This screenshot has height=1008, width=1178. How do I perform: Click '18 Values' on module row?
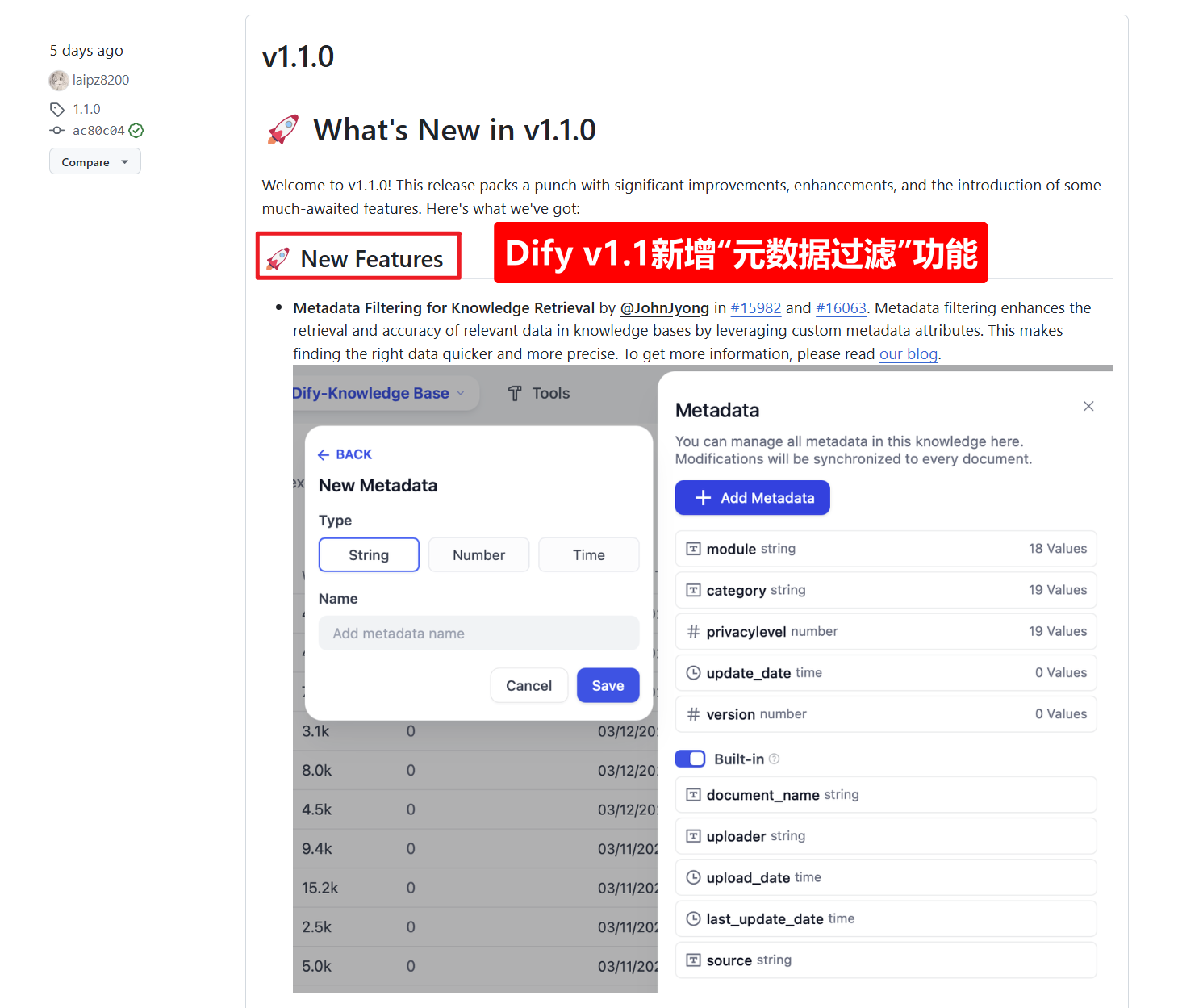tap(1058, 549)
